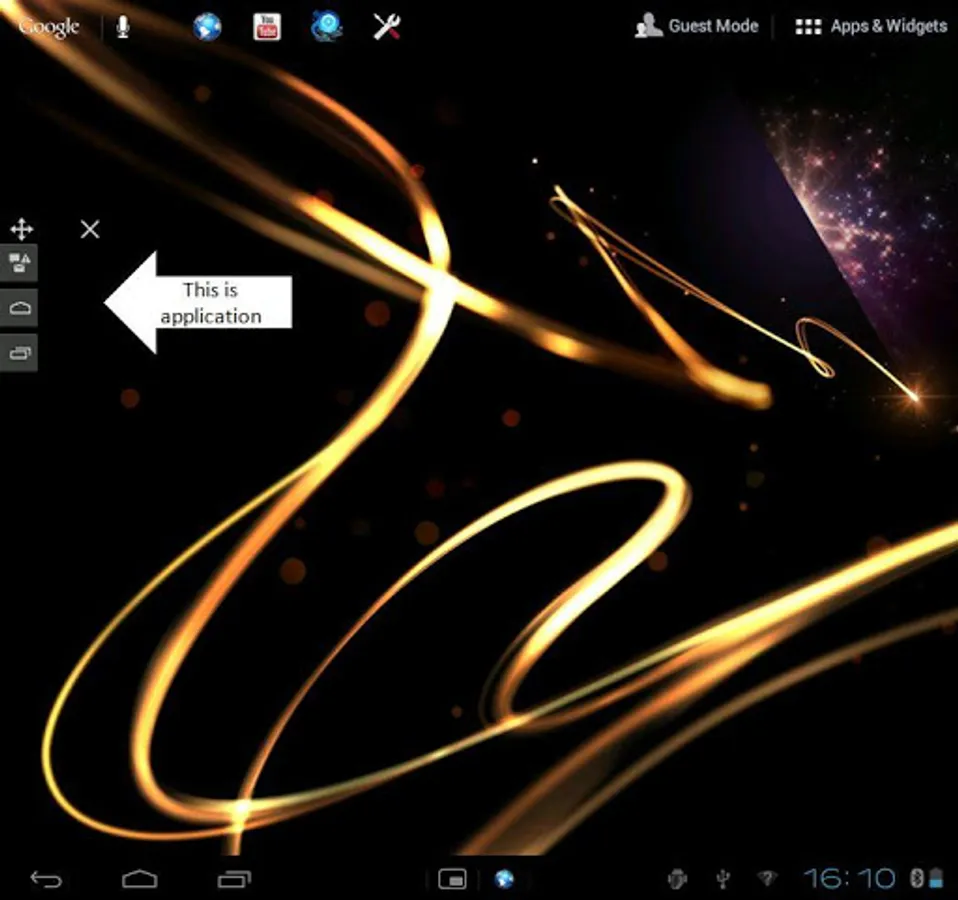Tap the Wi-Fi status icon
The image size is (958, 900).
(x=767, y=879)
